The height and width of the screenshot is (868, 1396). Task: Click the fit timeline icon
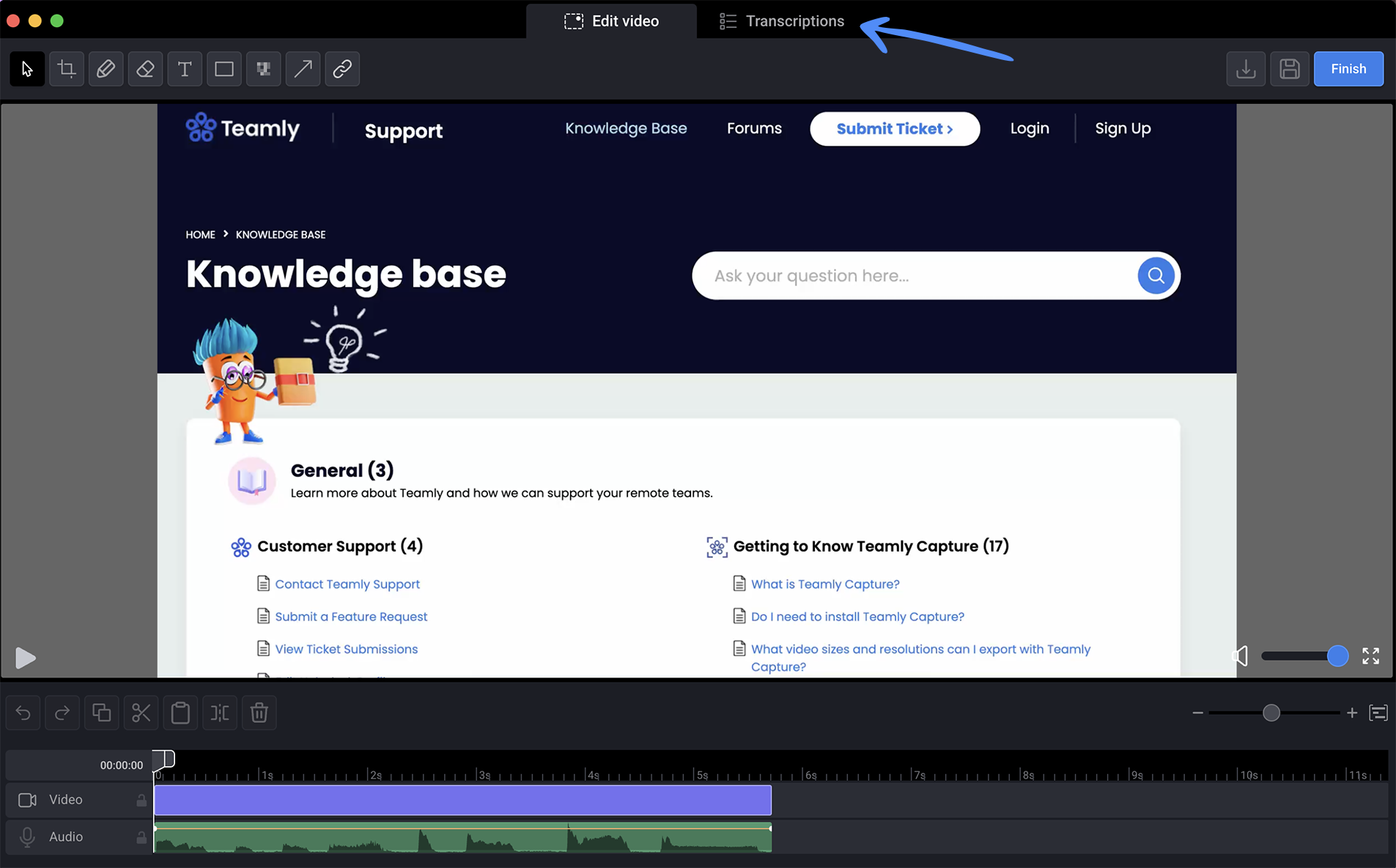pos(1378,713)
